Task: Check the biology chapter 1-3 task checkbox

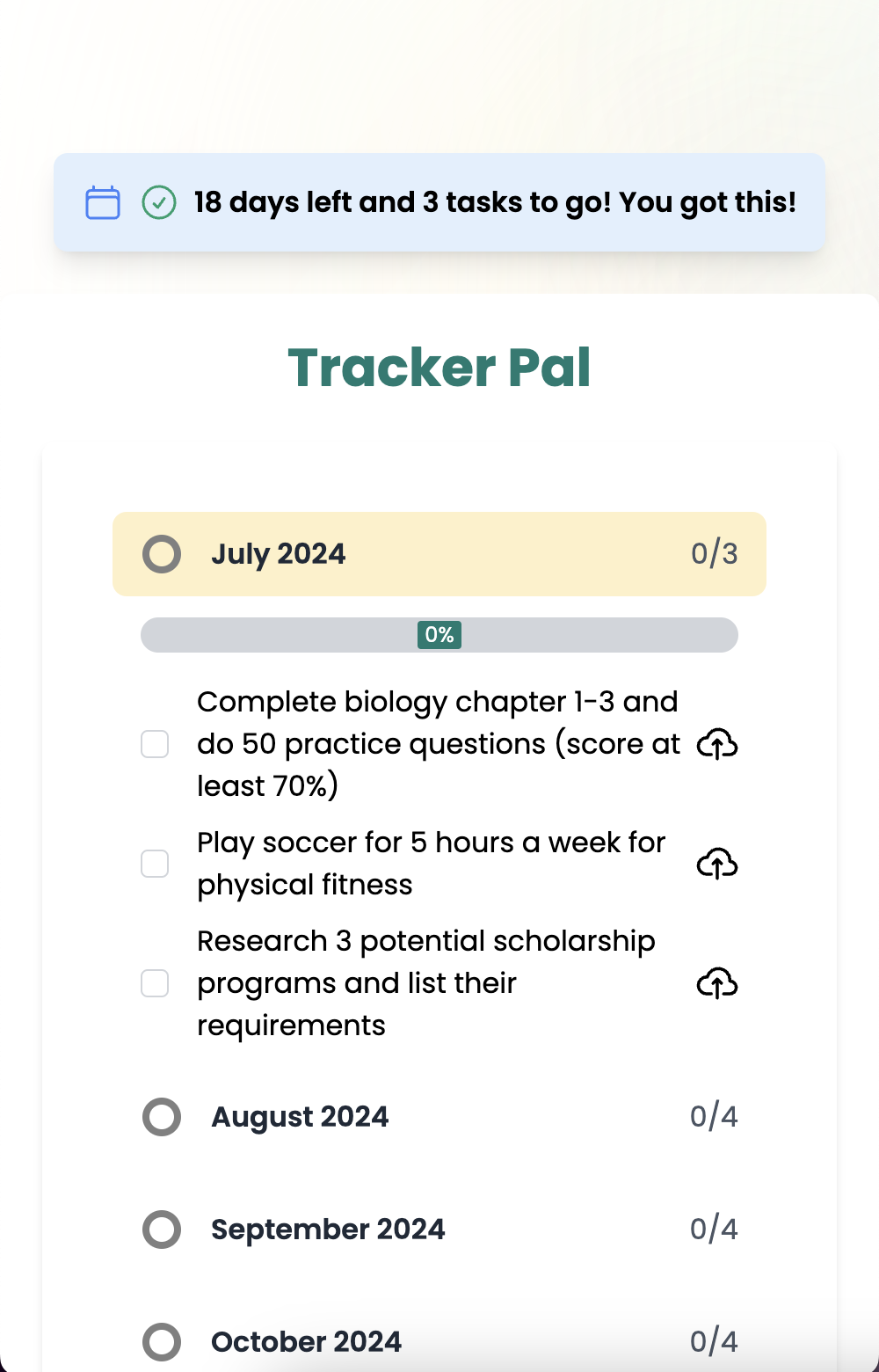Action: tap(155, 744)
